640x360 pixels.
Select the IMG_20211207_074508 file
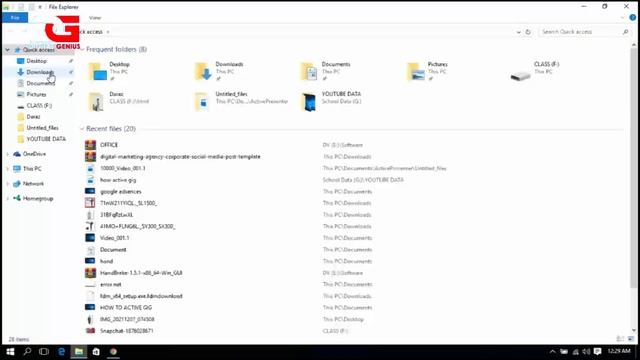click(127, 319)
